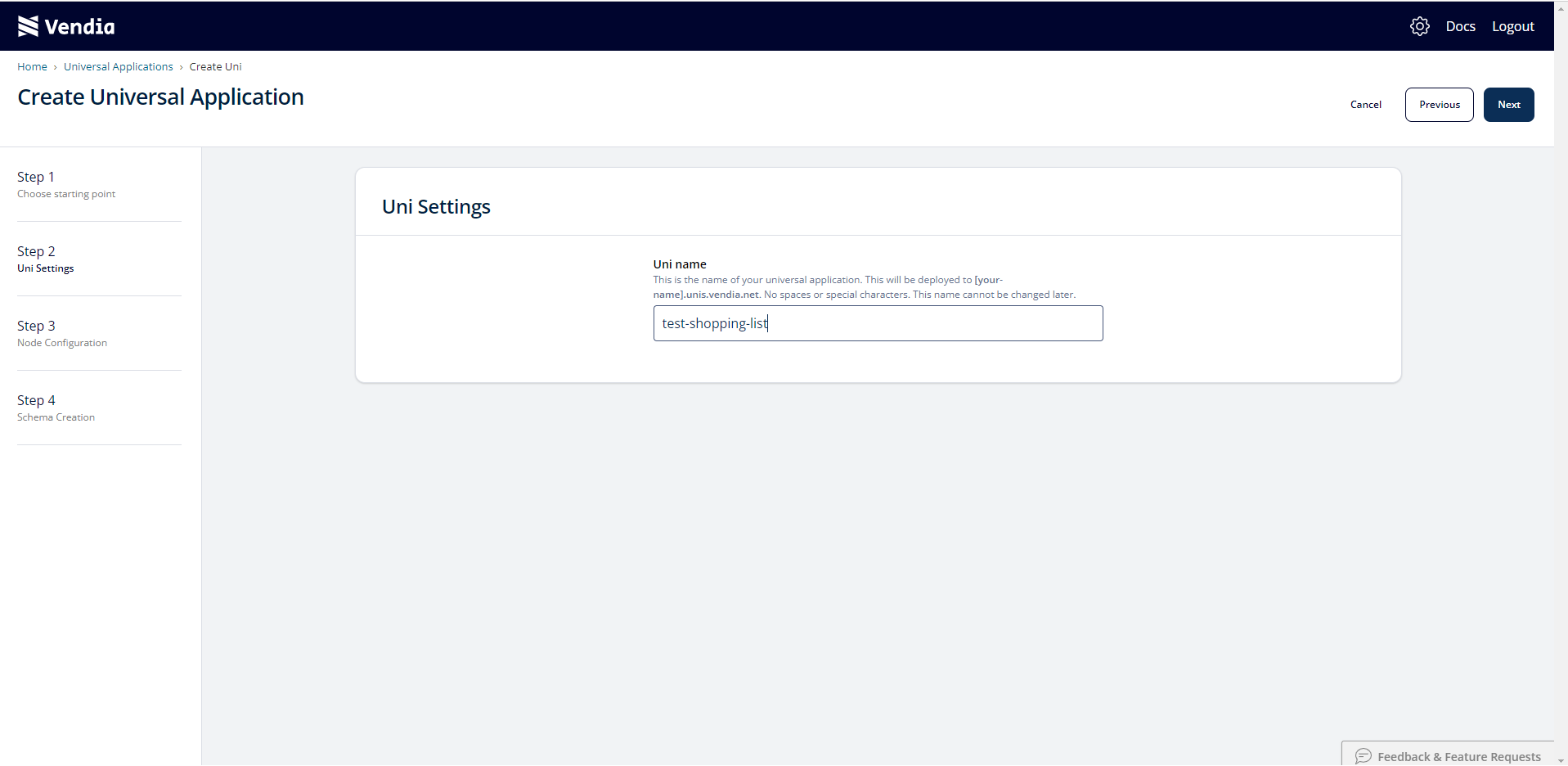Select Step 3 Node Configuration
This screenshot has height=766, width=1568.
click(x=62, y=334)
